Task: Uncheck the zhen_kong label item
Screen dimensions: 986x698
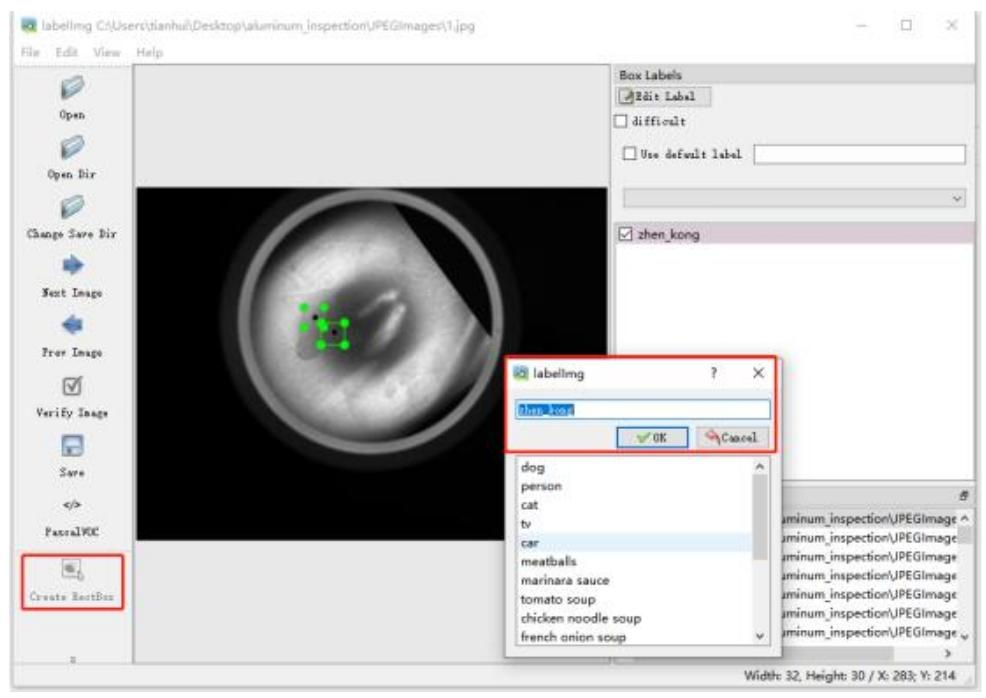Action: [x=625, y=235]
